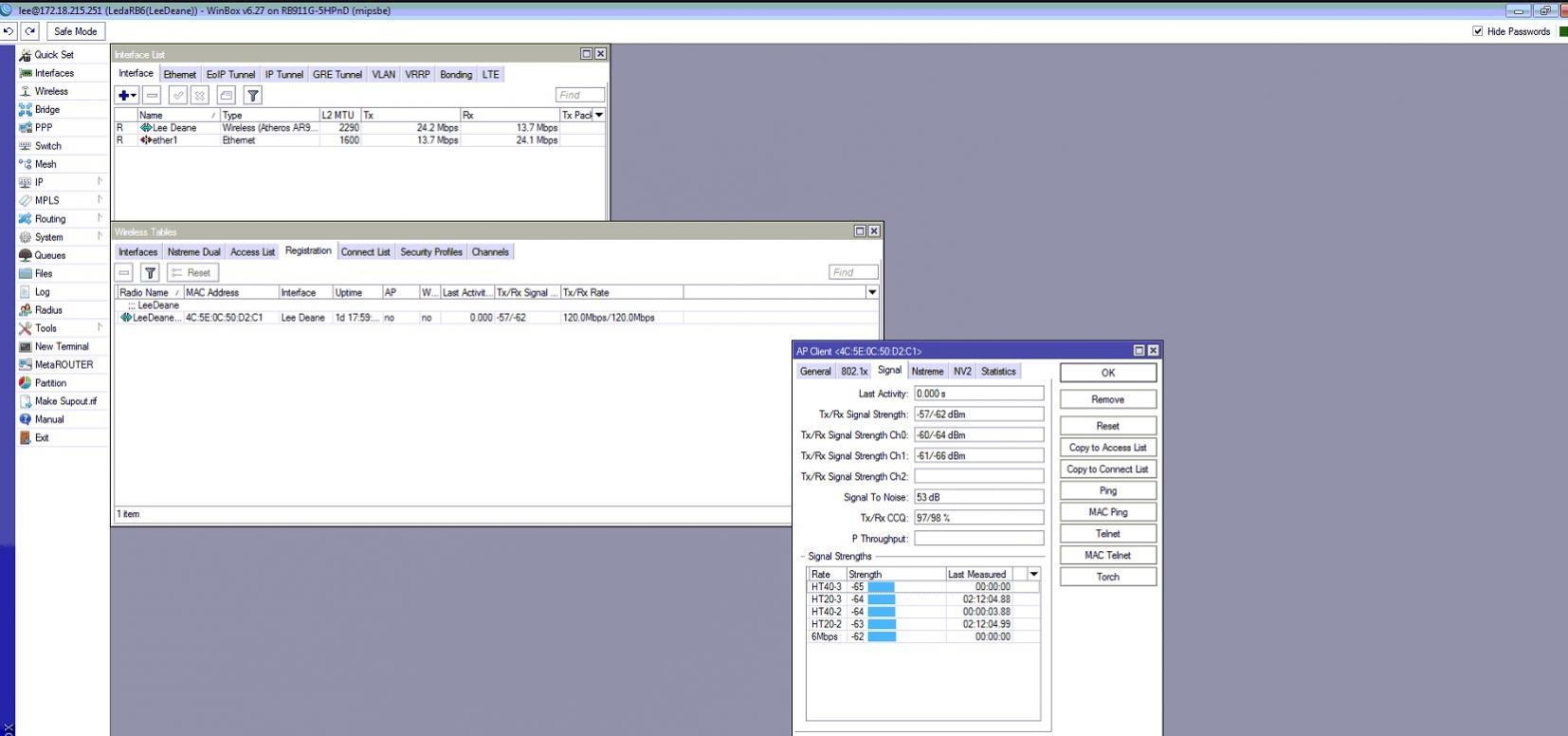
Task: Click the redo arrow in top toolbar
Action: (x=30, y=31)
